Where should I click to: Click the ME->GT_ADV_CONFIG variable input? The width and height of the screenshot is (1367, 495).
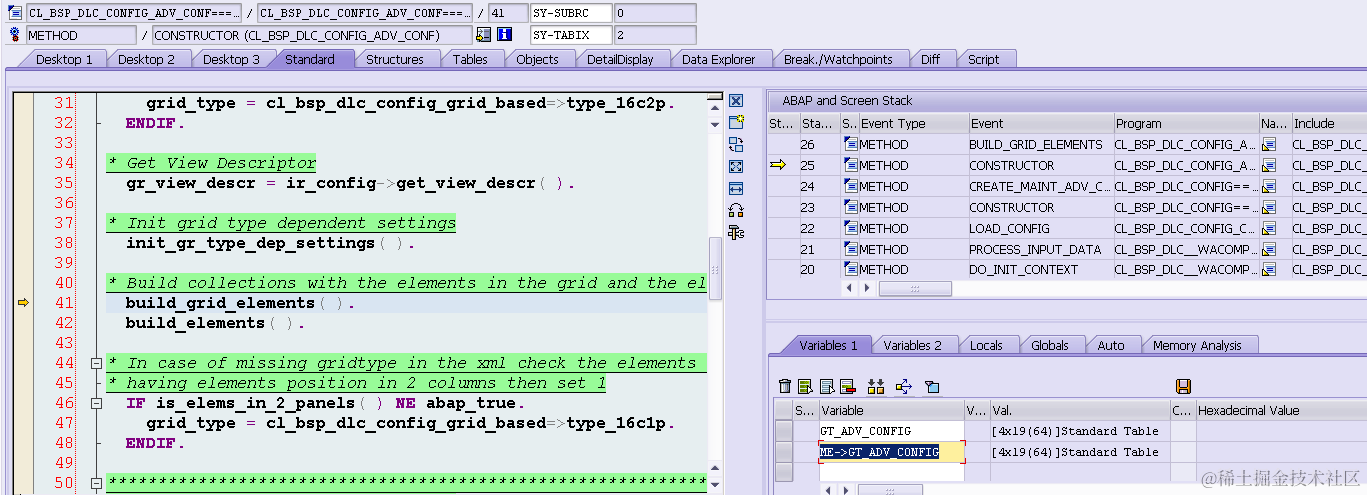point(891,452)
